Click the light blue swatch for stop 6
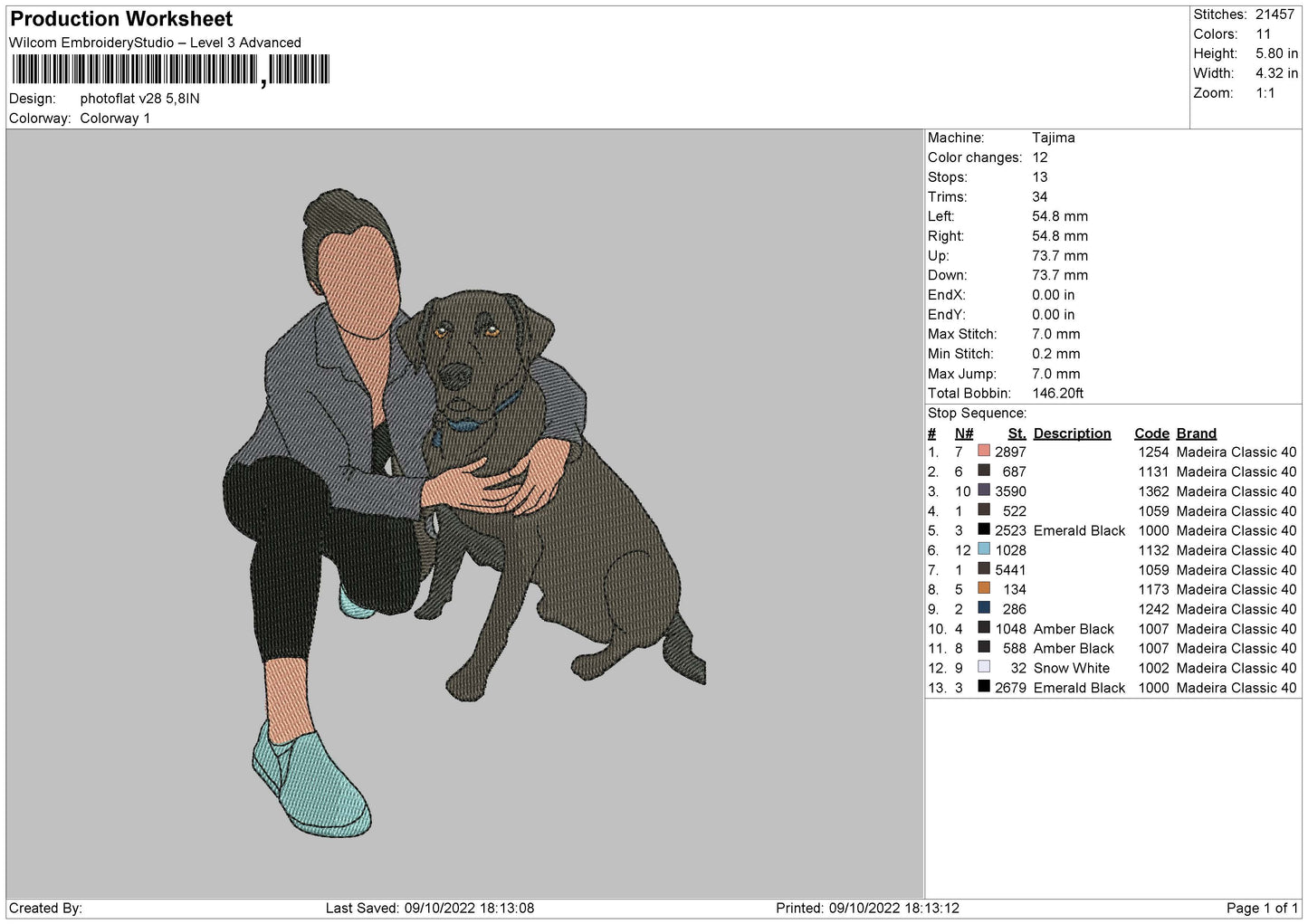Screen dimensions: 1308x924 (x=984, y=549)
